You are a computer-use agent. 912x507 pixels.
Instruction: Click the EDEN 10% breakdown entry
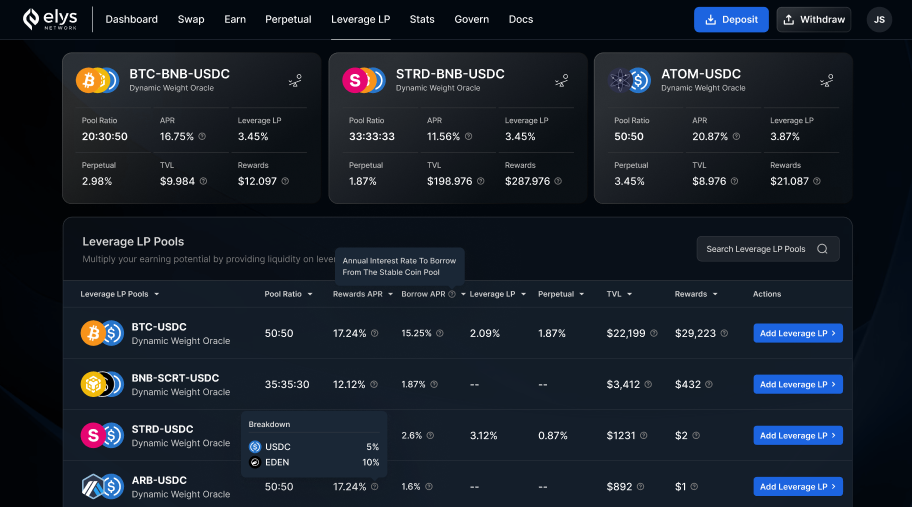[x=314, y=462]
